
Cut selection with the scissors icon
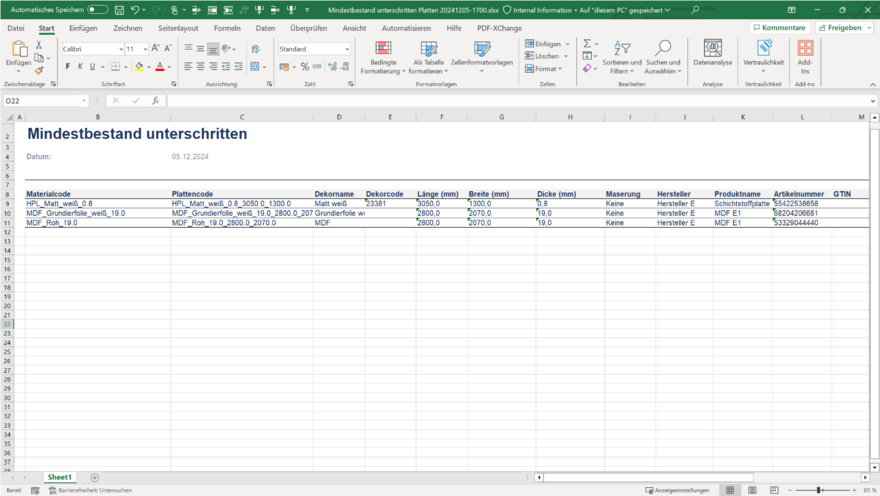pos(39,45)
